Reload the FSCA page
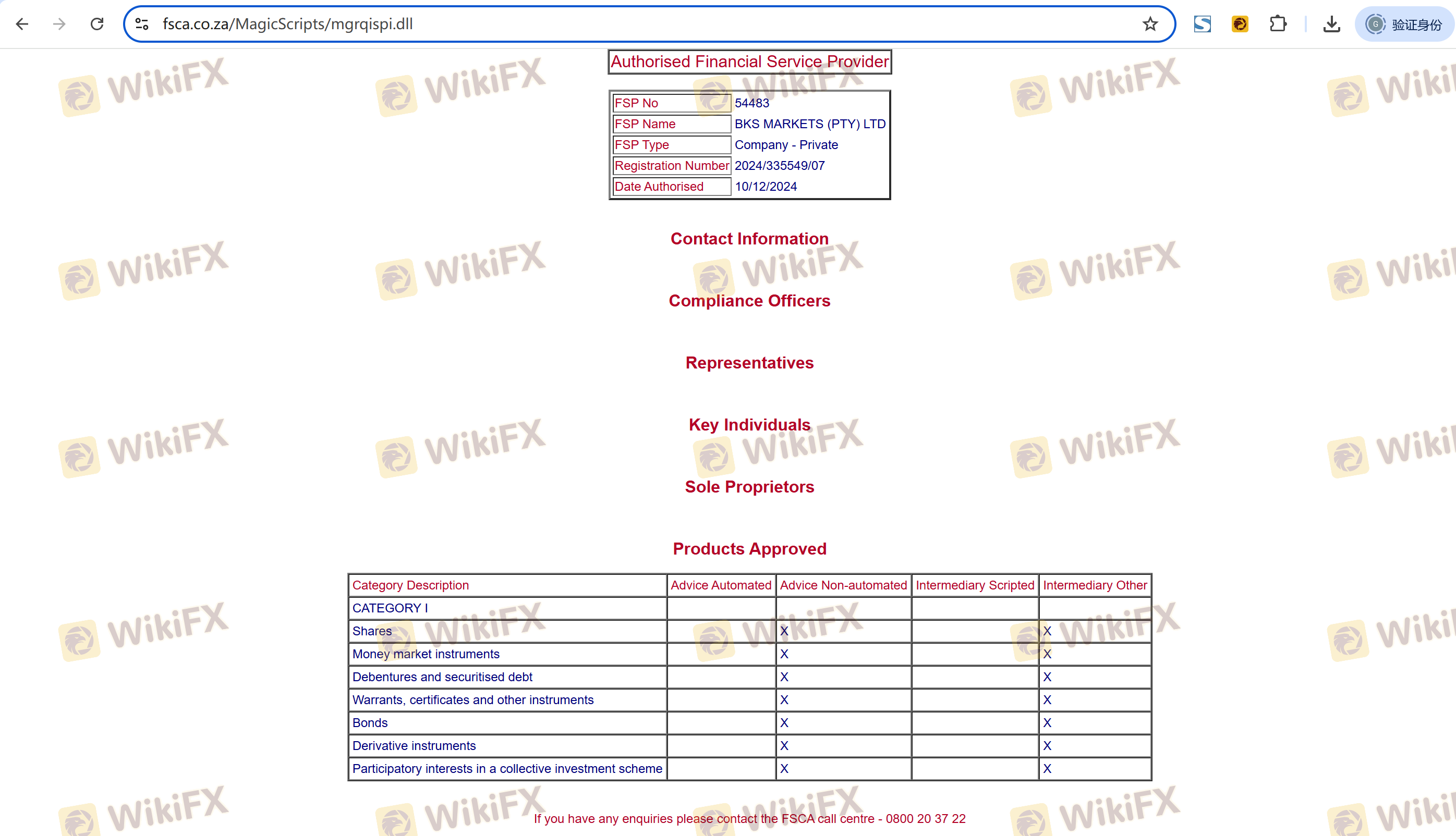This screenshot has height=836, width=1456. pos(97,24)
